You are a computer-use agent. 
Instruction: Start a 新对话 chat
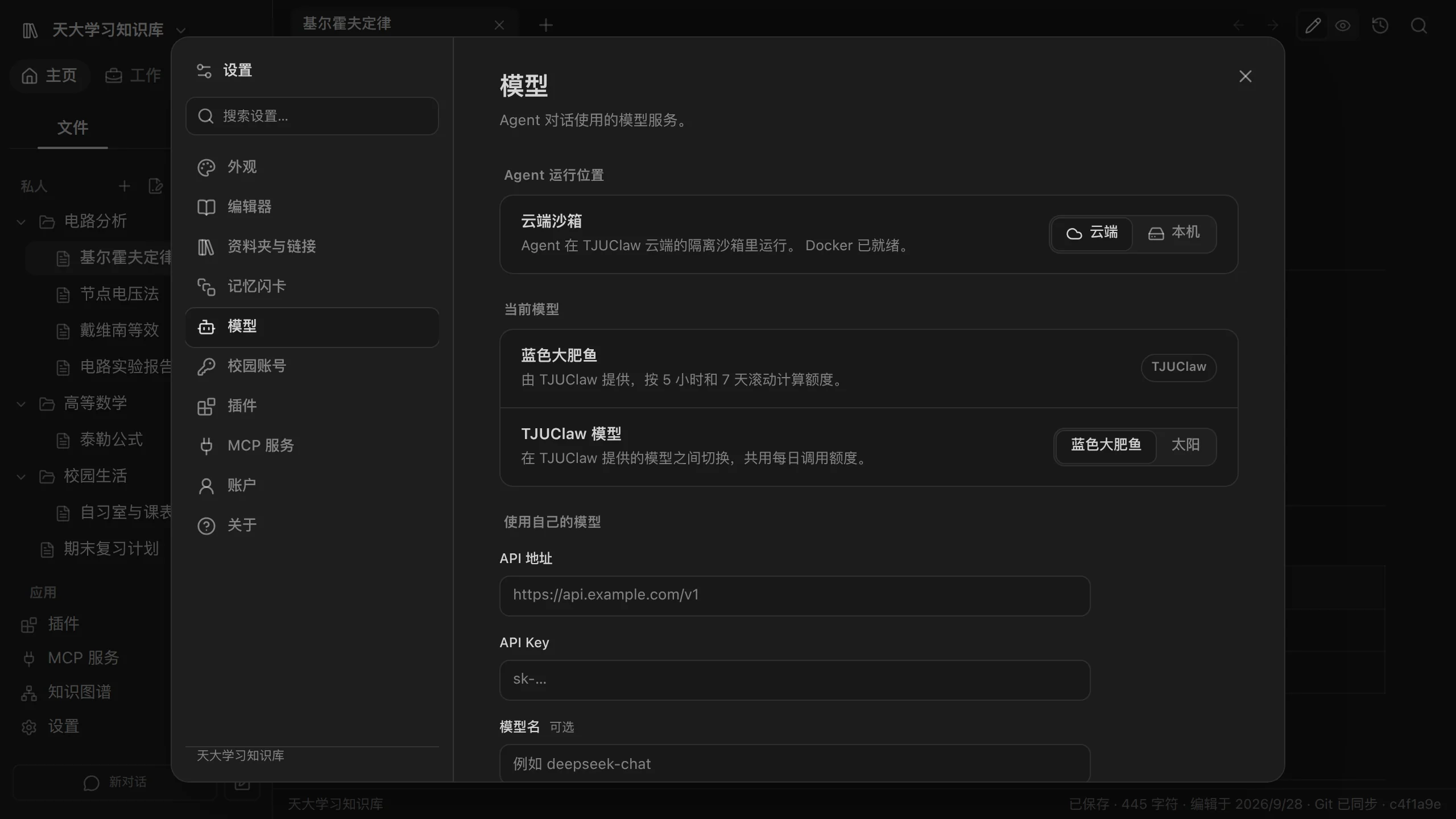[115, 783]
